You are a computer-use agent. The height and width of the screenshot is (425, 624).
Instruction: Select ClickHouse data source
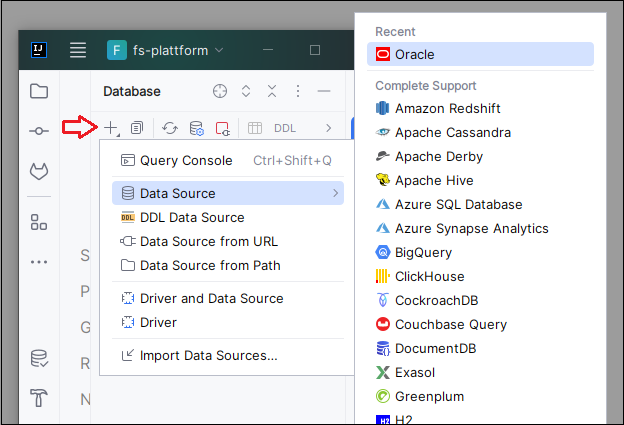coord(480,276)
